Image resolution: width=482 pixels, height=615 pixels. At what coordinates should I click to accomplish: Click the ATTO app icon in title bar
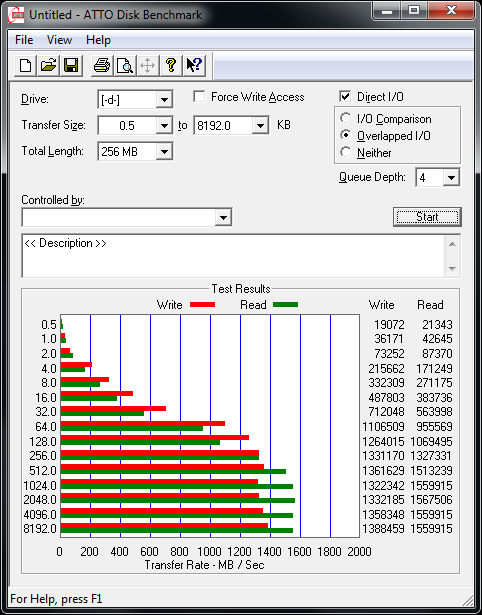pyautogui.click(x=16, y=15)
